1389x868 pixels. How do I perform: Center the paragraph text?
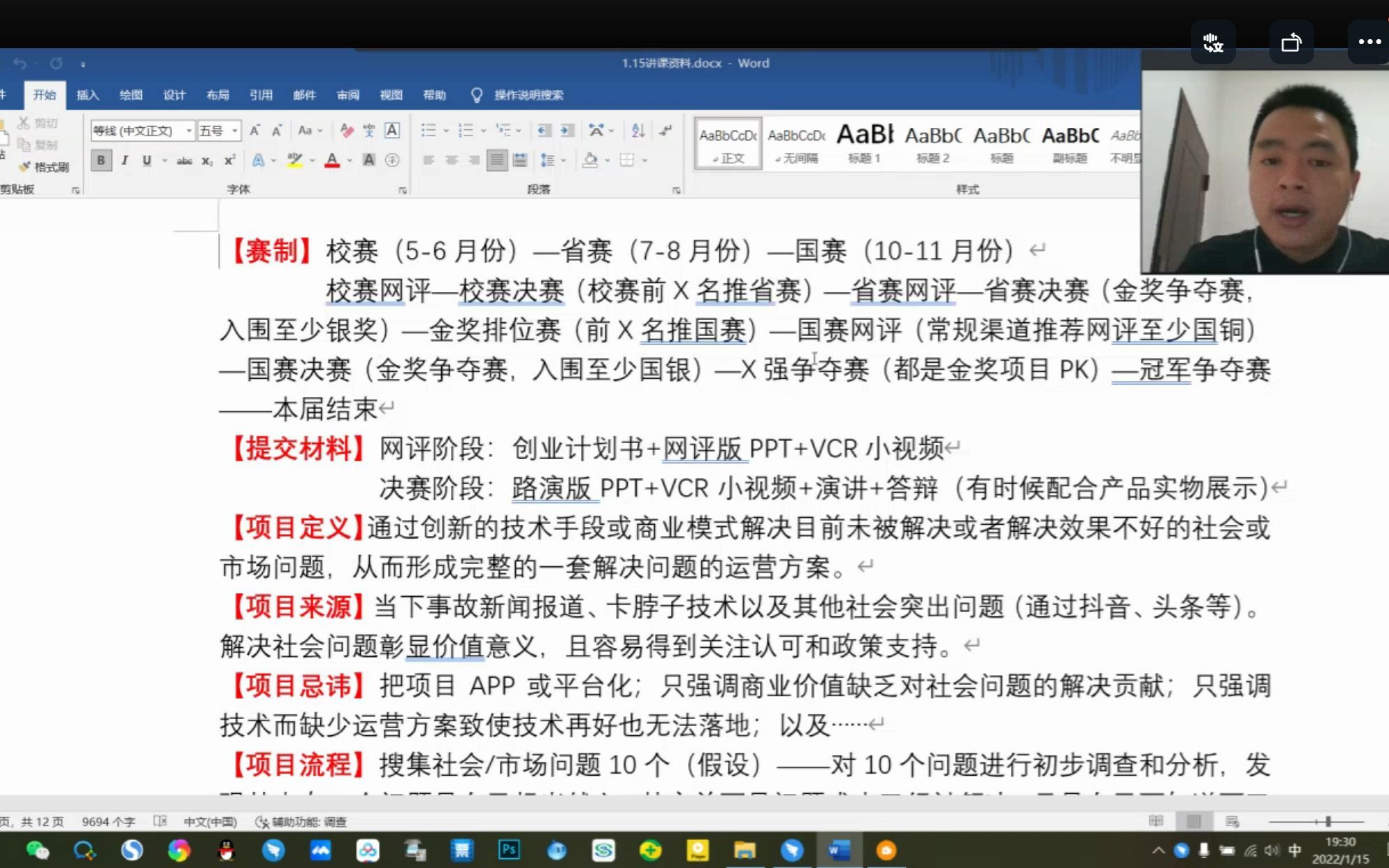(452, 160)
